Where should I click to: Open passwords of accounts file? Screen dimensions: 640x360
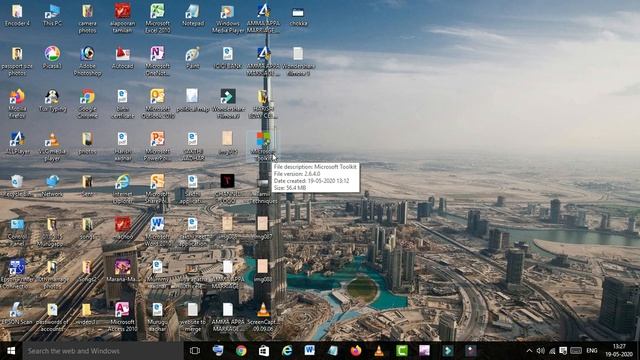tap(52, 316)
